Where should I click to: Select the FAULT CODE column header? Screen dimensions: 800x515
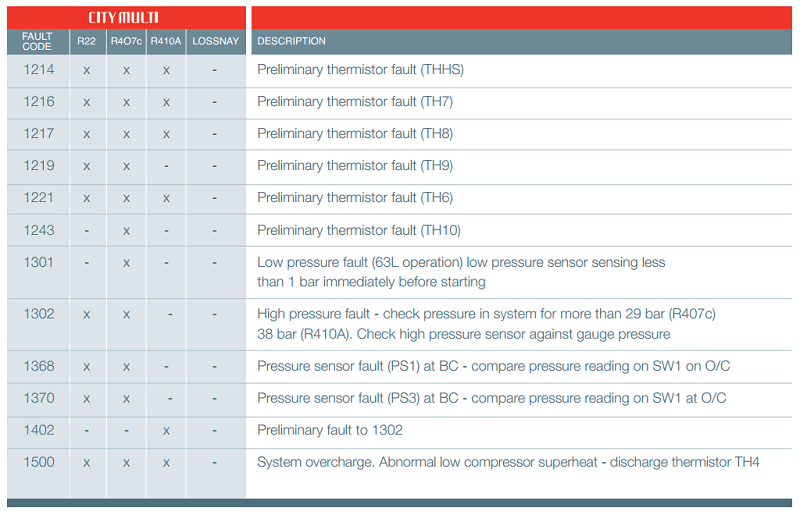(x=37, y=41)
